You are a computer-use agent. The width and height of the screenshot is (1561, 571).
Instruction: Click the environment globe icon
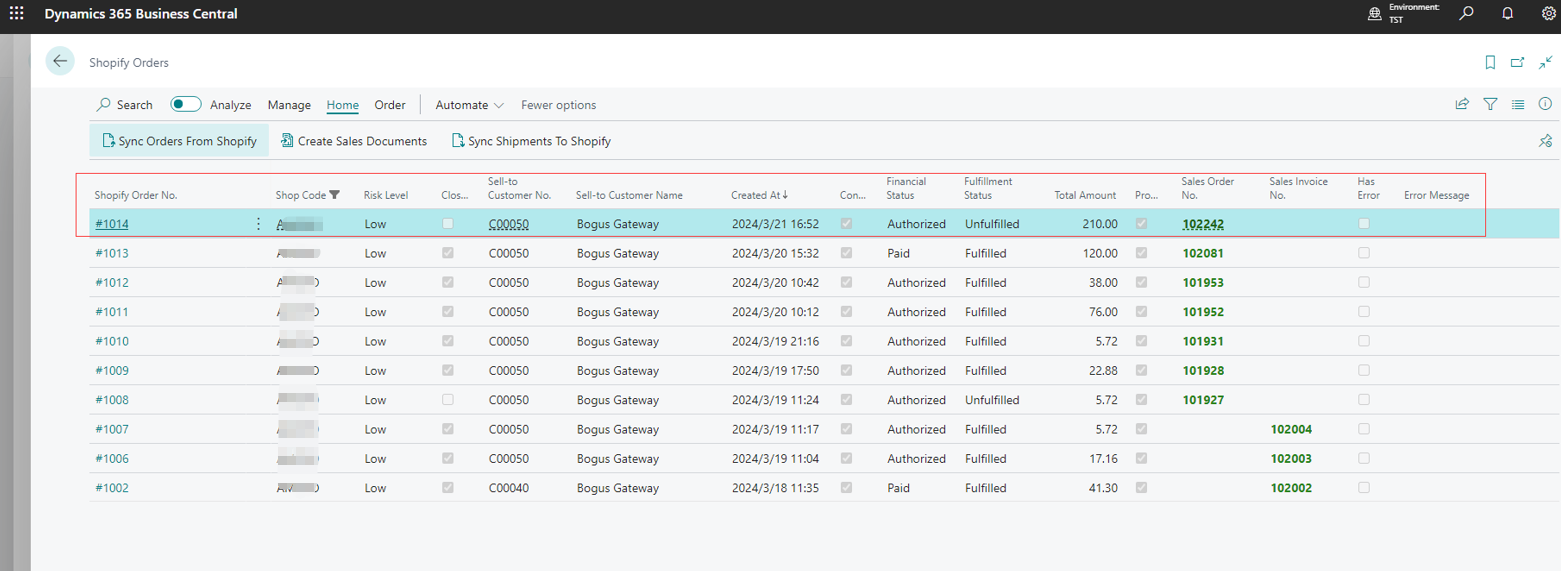(x=1375, y=14)
